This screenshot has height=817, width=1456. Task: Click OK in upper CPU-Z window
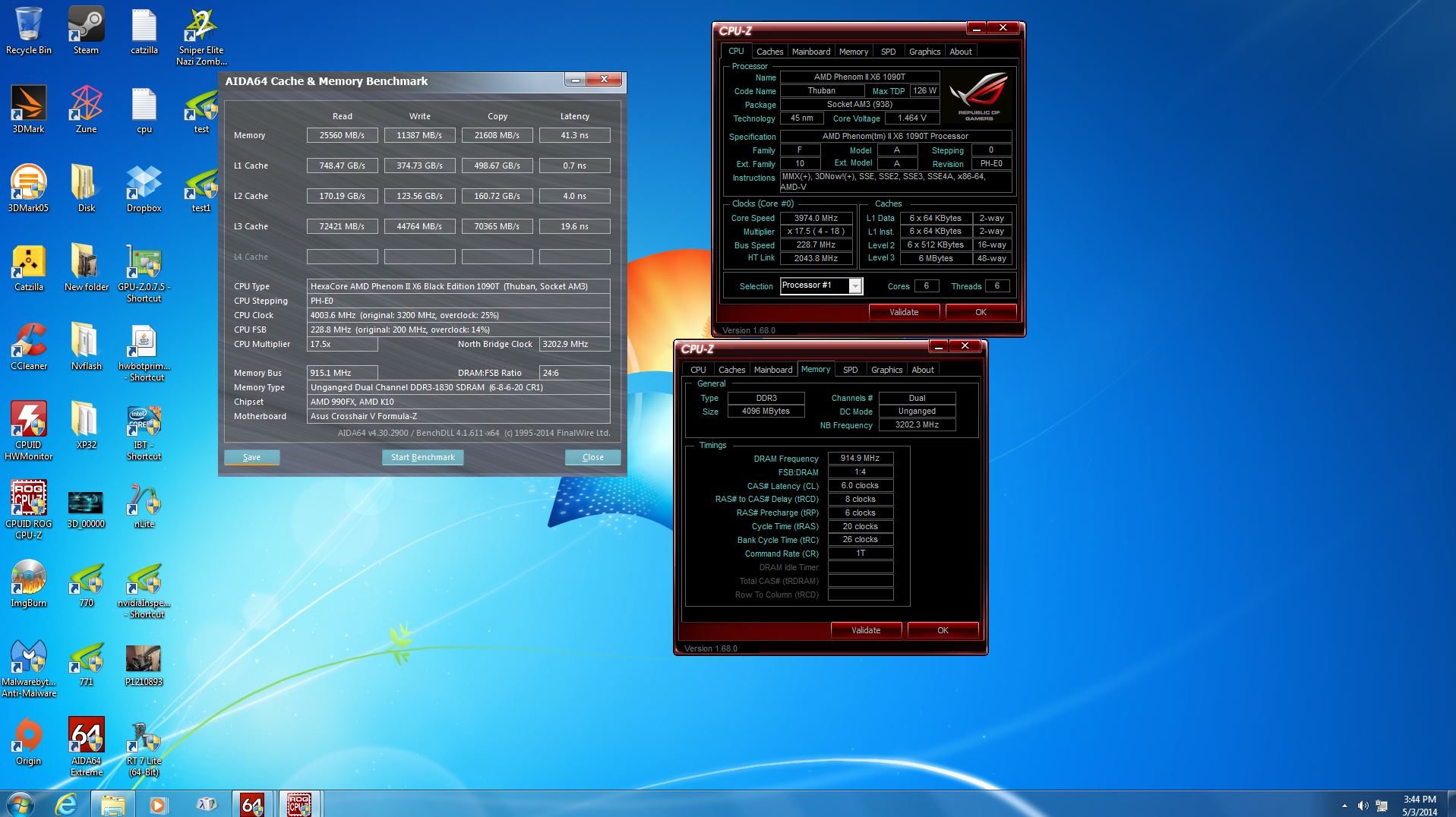pos(981,312)
